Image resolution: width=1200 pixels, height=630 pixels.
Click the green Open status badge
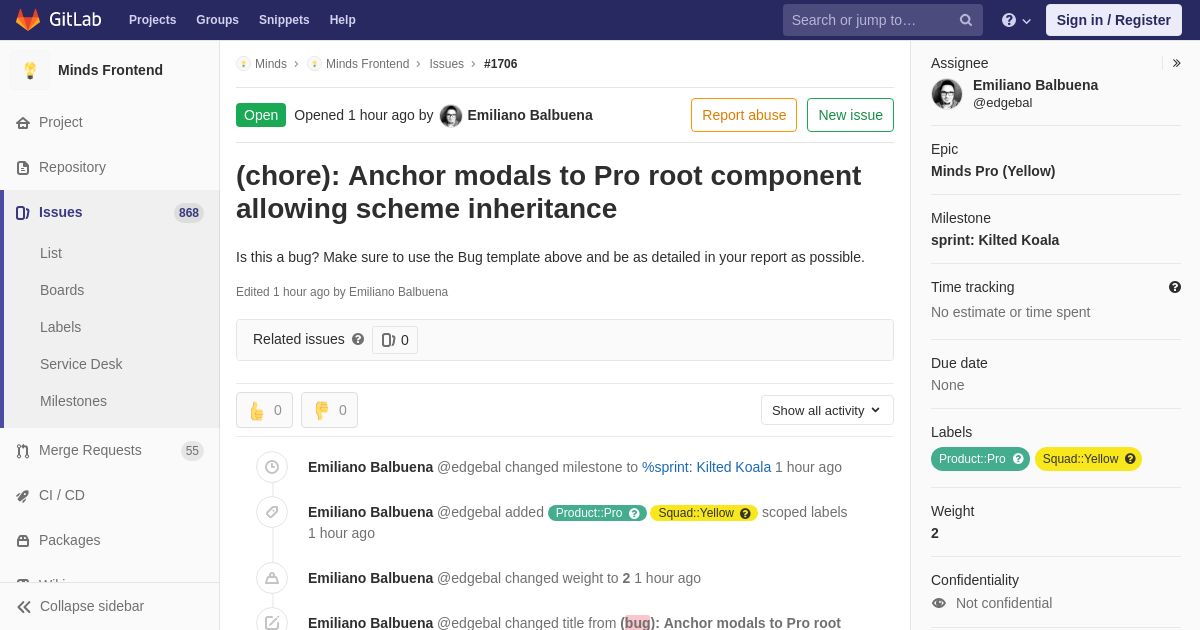coord(261,115)
